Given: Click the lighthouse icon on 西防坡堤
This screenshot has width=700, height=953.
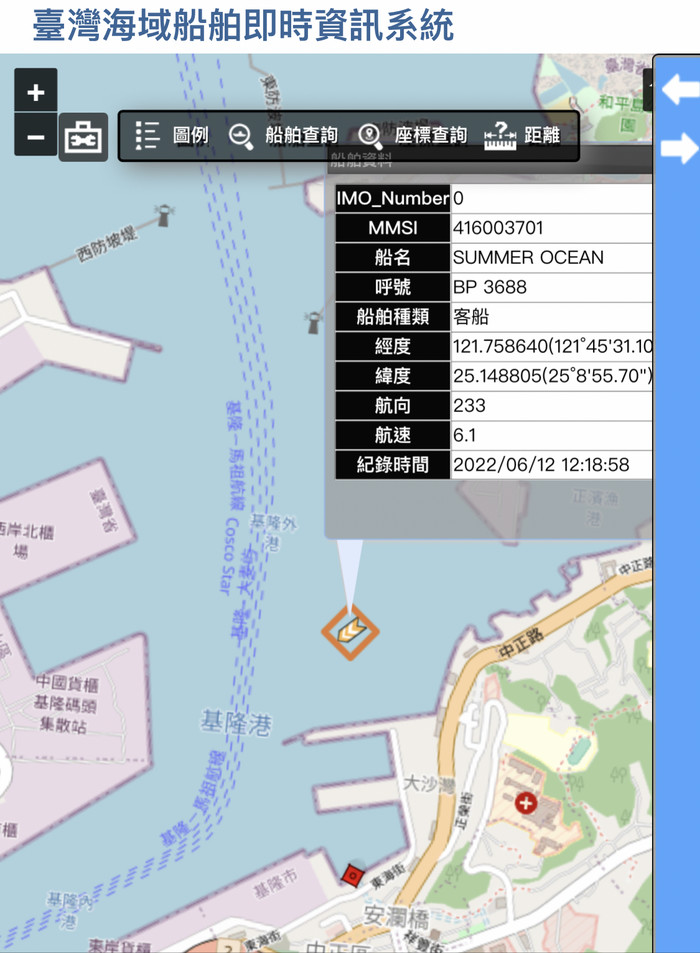Looking at the screenshot, I should pos(164,214).
